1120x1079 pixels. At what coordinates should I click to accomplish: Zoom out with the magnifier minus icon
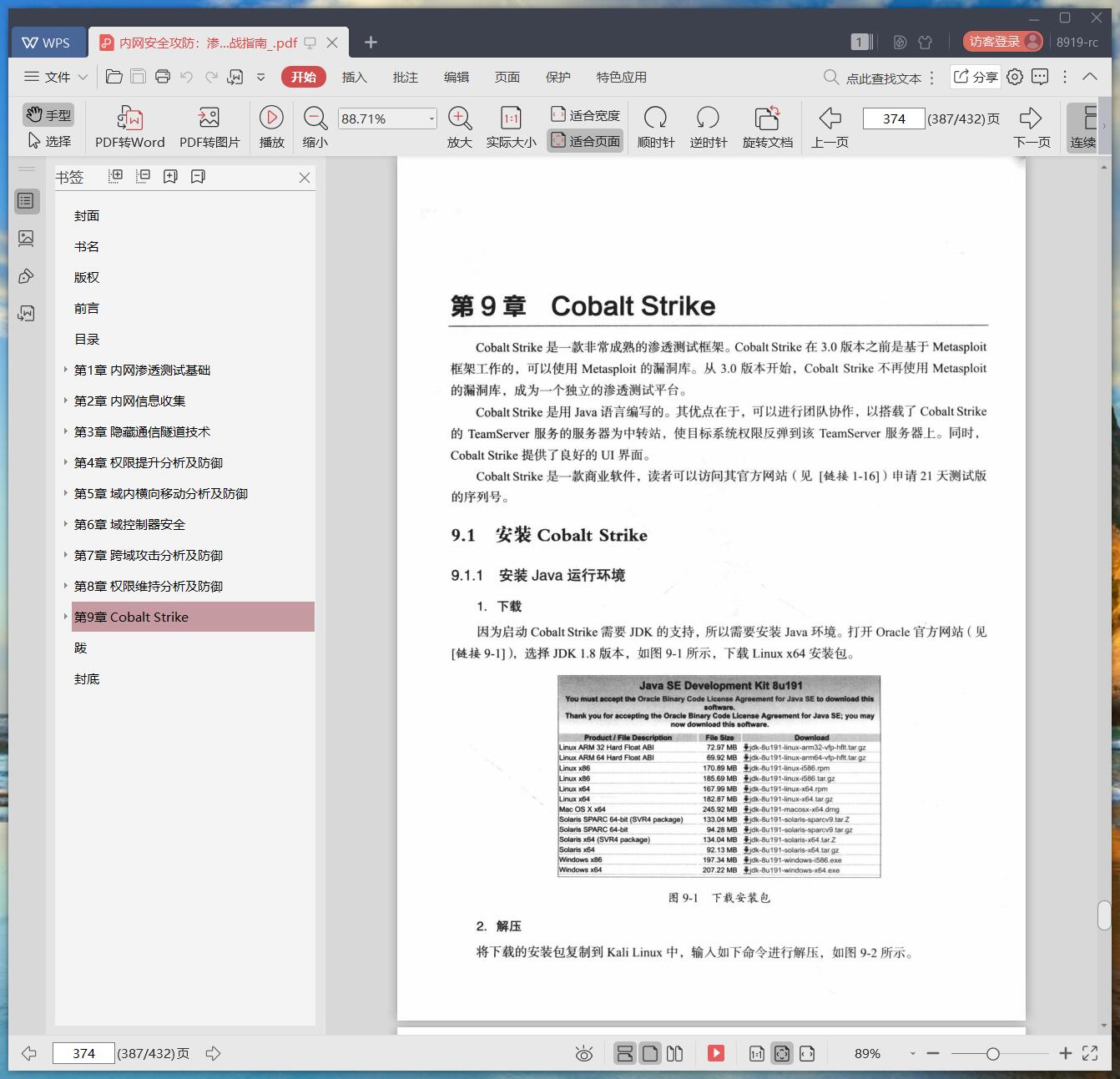tap(315, 128)
